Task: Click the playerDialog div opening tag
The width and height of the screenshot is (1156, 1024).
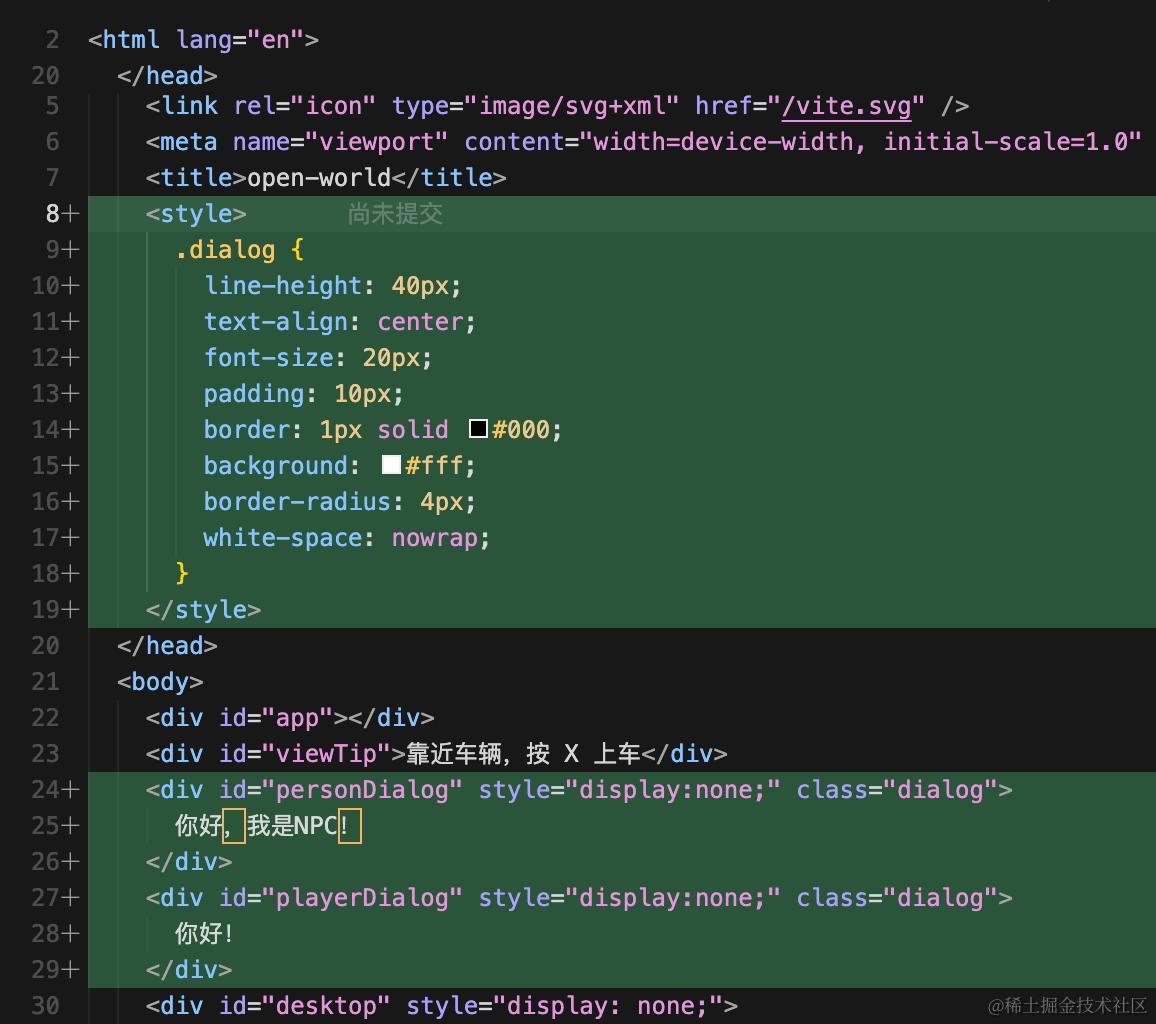Action: click(579, 898)
